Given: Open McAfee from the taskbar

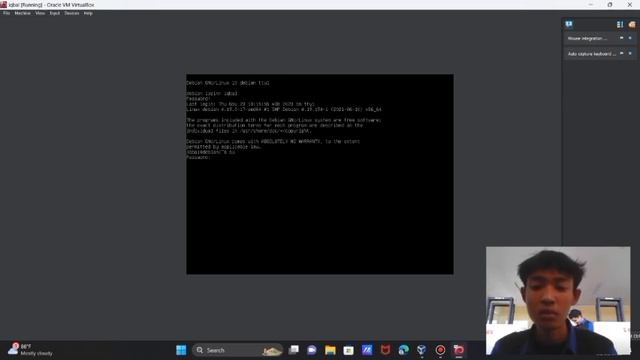Looking at the screenshot, I should point(385,350).
